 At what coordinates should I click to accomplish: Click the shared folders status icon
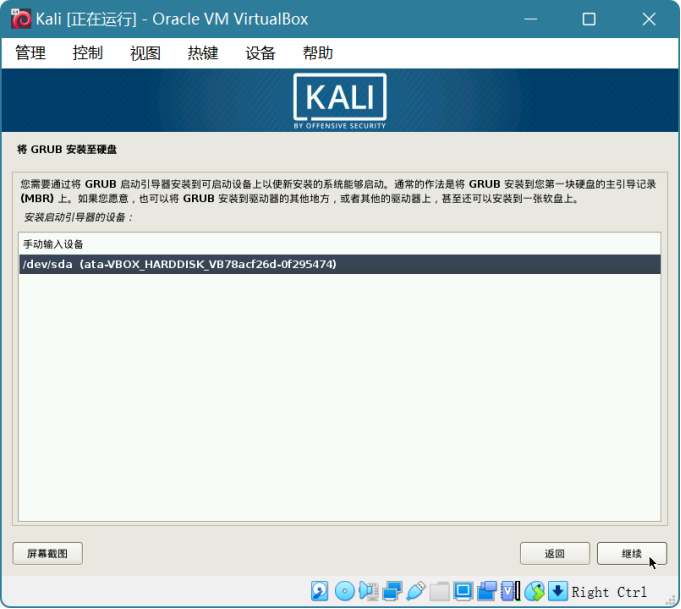pyautogui.click(x=439, y=591)
